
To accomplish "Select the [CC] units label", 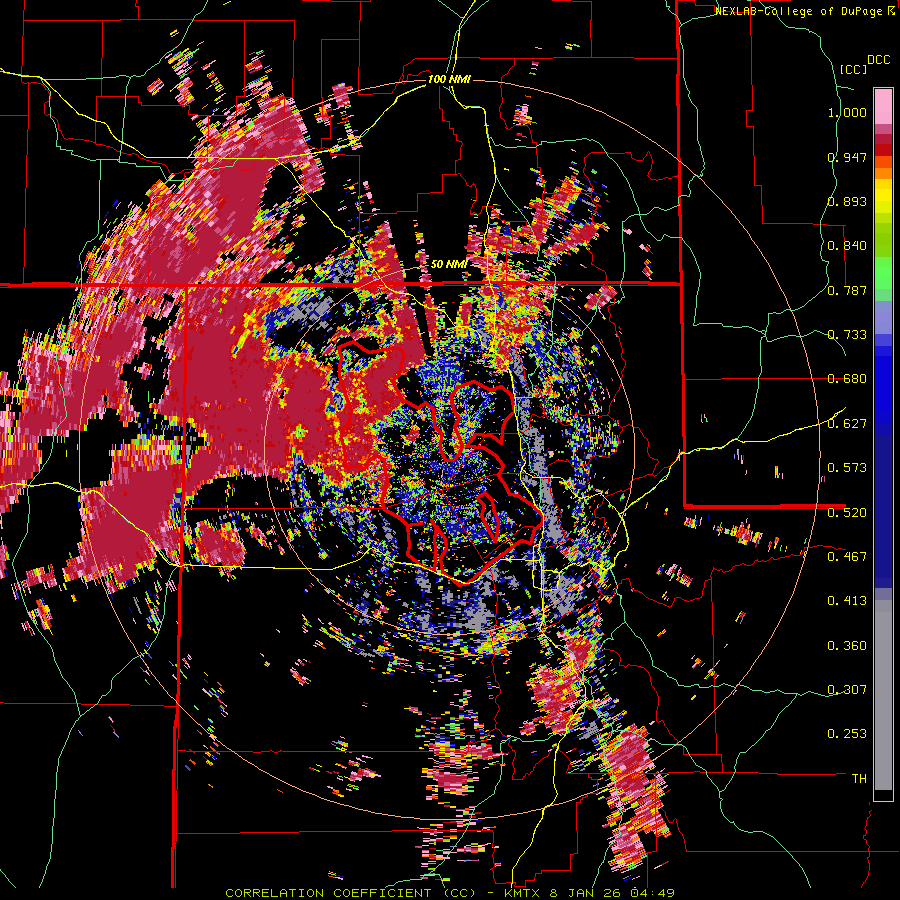I will (x=854, y=69).
